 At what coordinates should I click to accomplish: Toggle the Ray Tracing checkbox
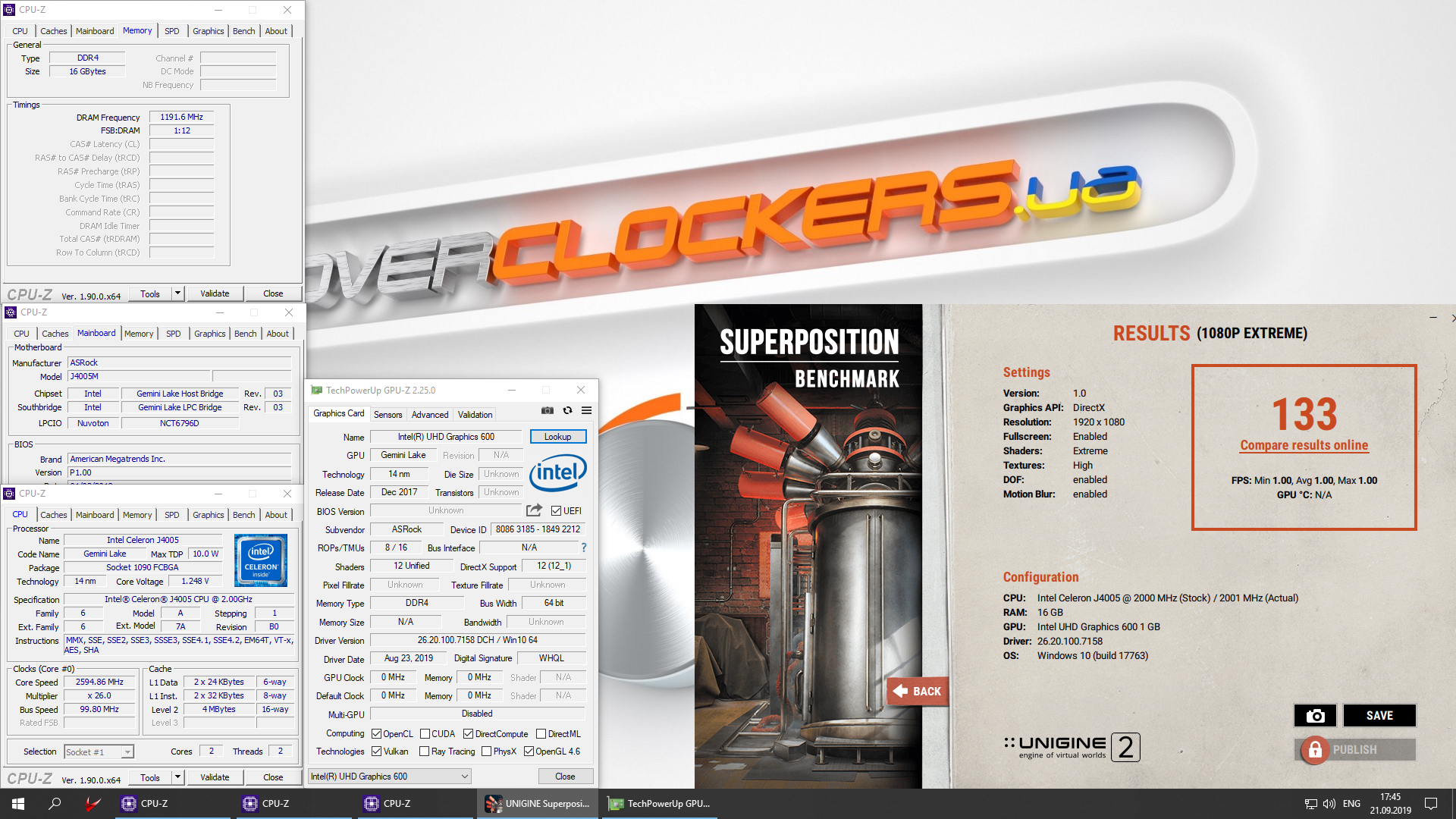(425, 752)
